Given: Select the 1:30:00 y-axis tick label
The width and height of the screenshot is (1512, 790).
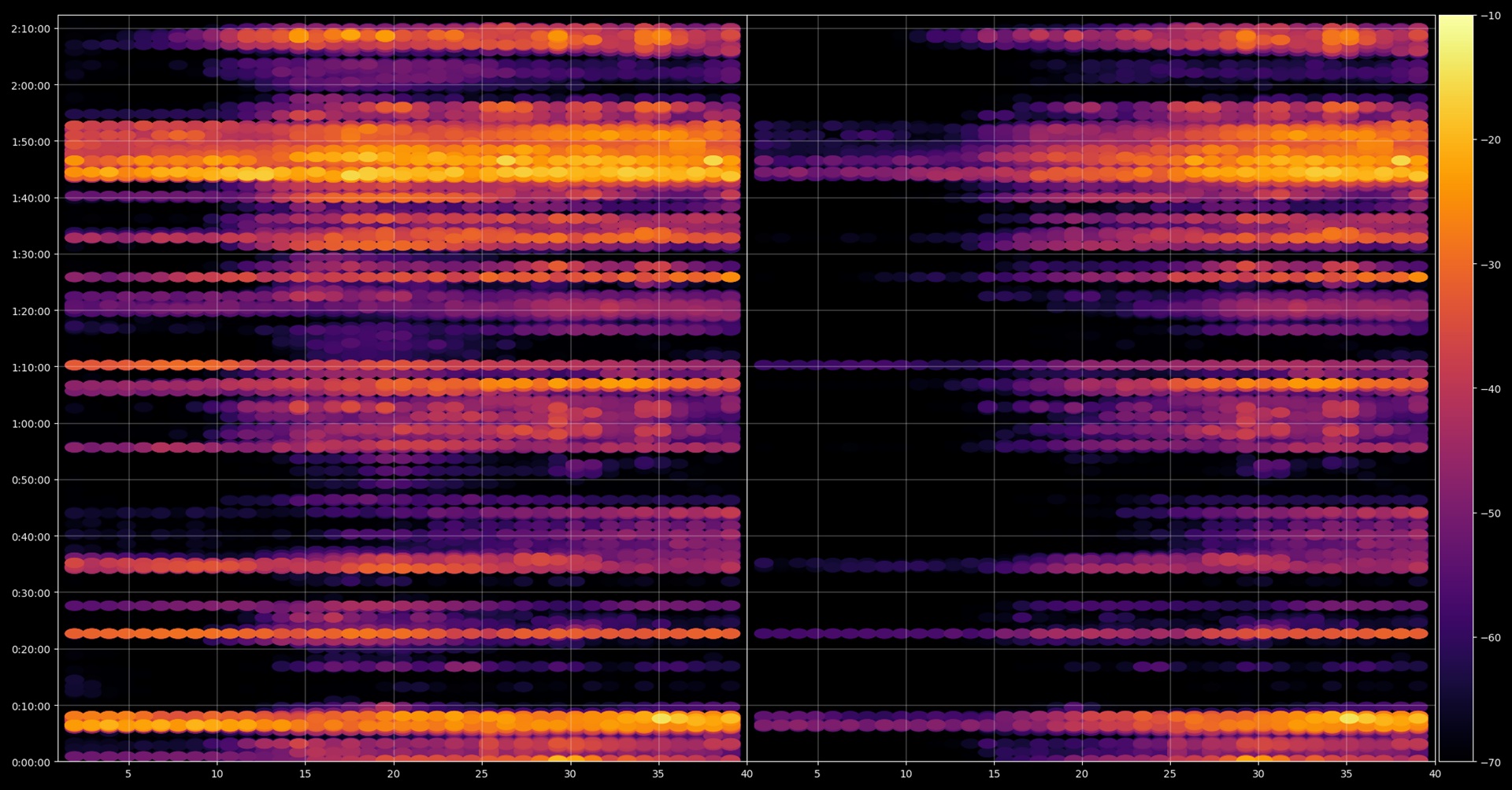Looking at the screenshot, I should pos(31,254).
